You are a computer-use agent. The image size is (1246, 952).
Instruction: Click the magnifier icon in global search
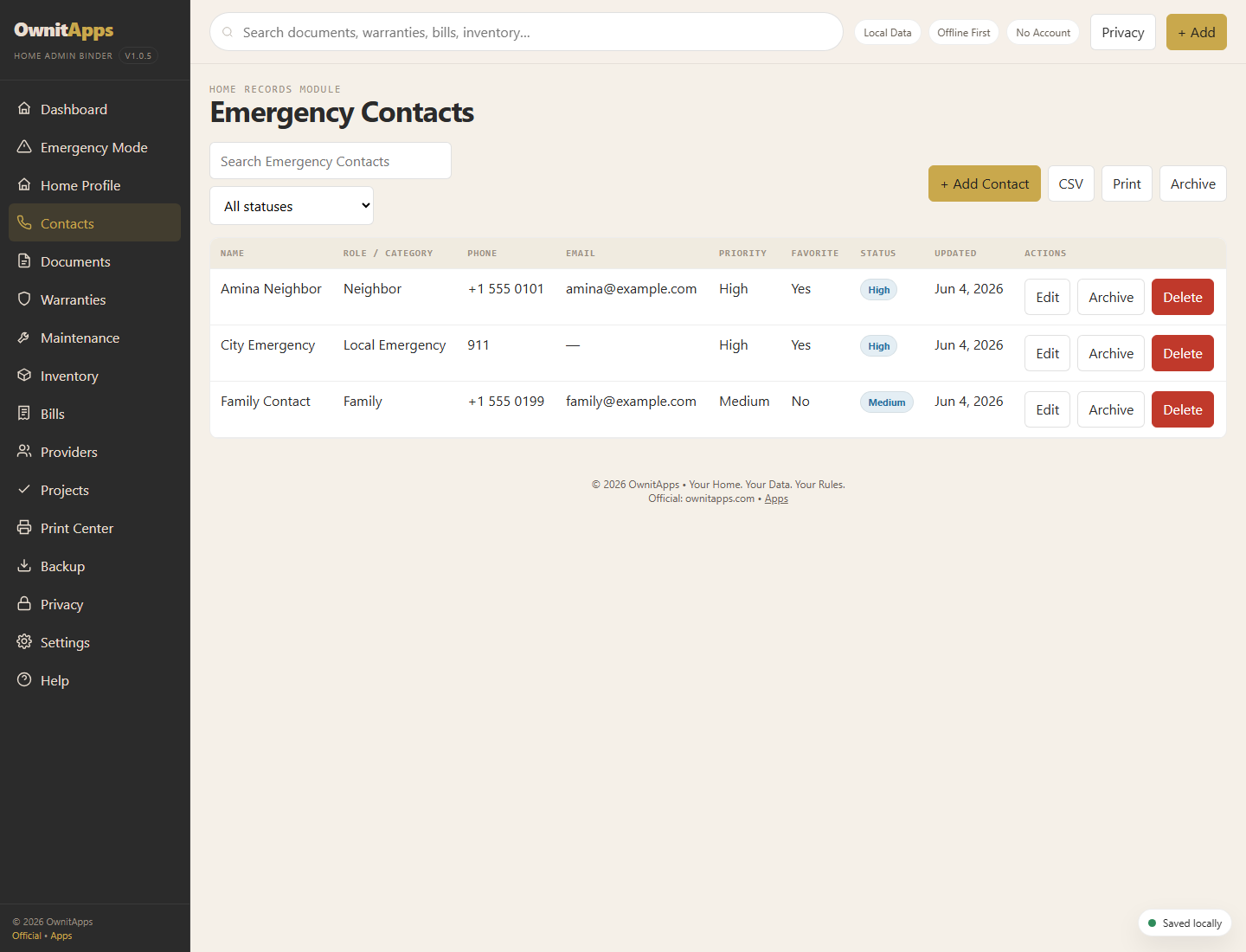(x=228, y=32)
